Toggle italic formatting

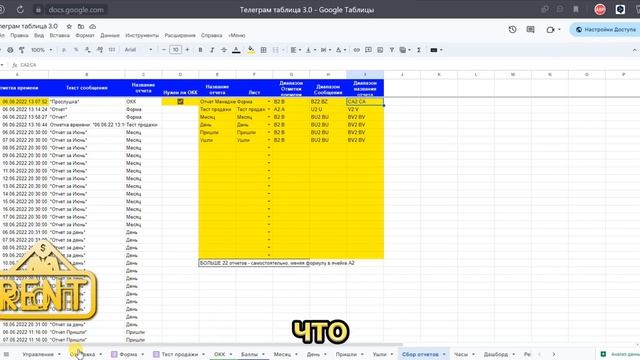[x=212, y=50]
